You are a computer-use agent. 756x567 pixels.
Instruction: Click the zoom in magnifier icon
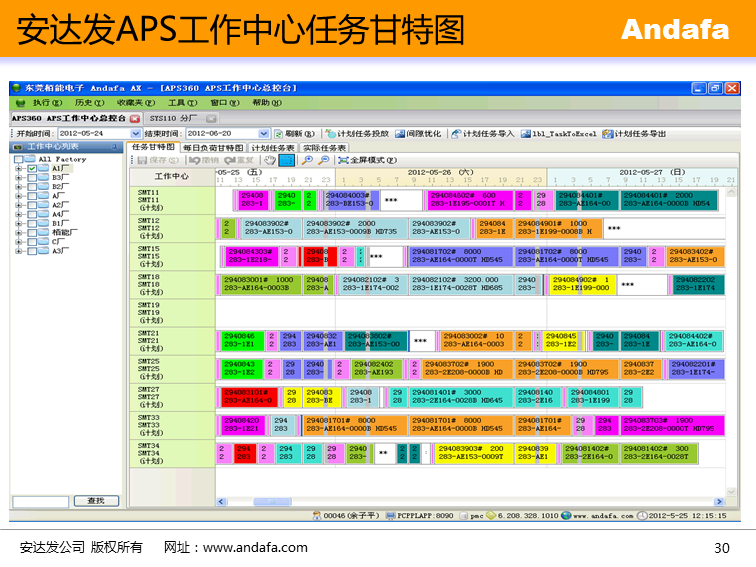tap(307, 160)
